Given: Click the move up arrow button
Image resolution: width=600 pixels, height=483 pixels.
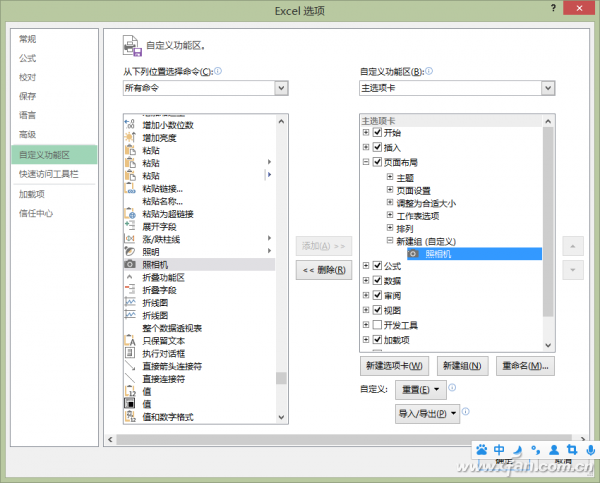Looking at the screenshot, I should (573, 246).
